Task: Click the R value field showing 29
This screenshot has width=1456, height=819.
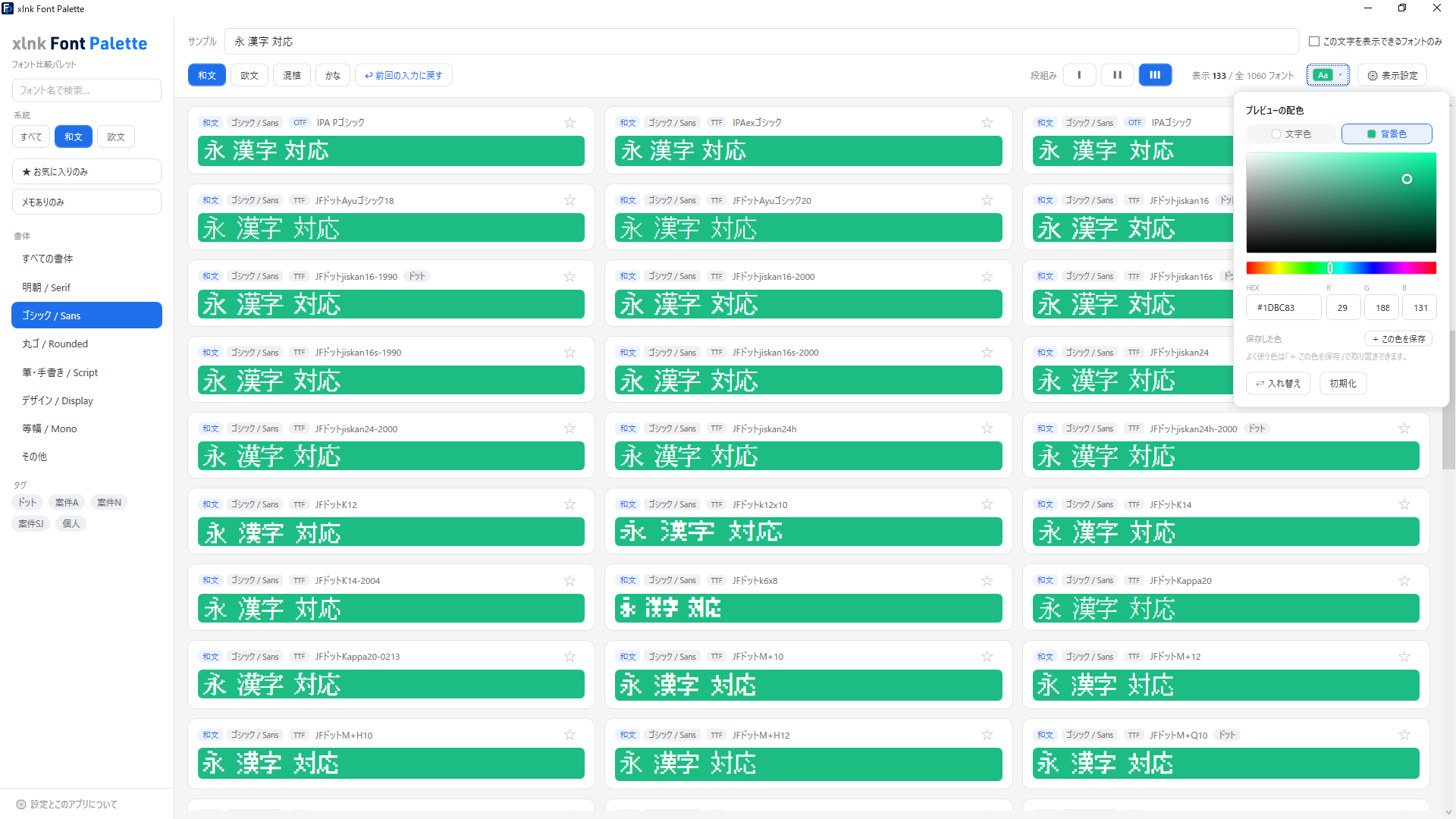Action: point(1343,308)
